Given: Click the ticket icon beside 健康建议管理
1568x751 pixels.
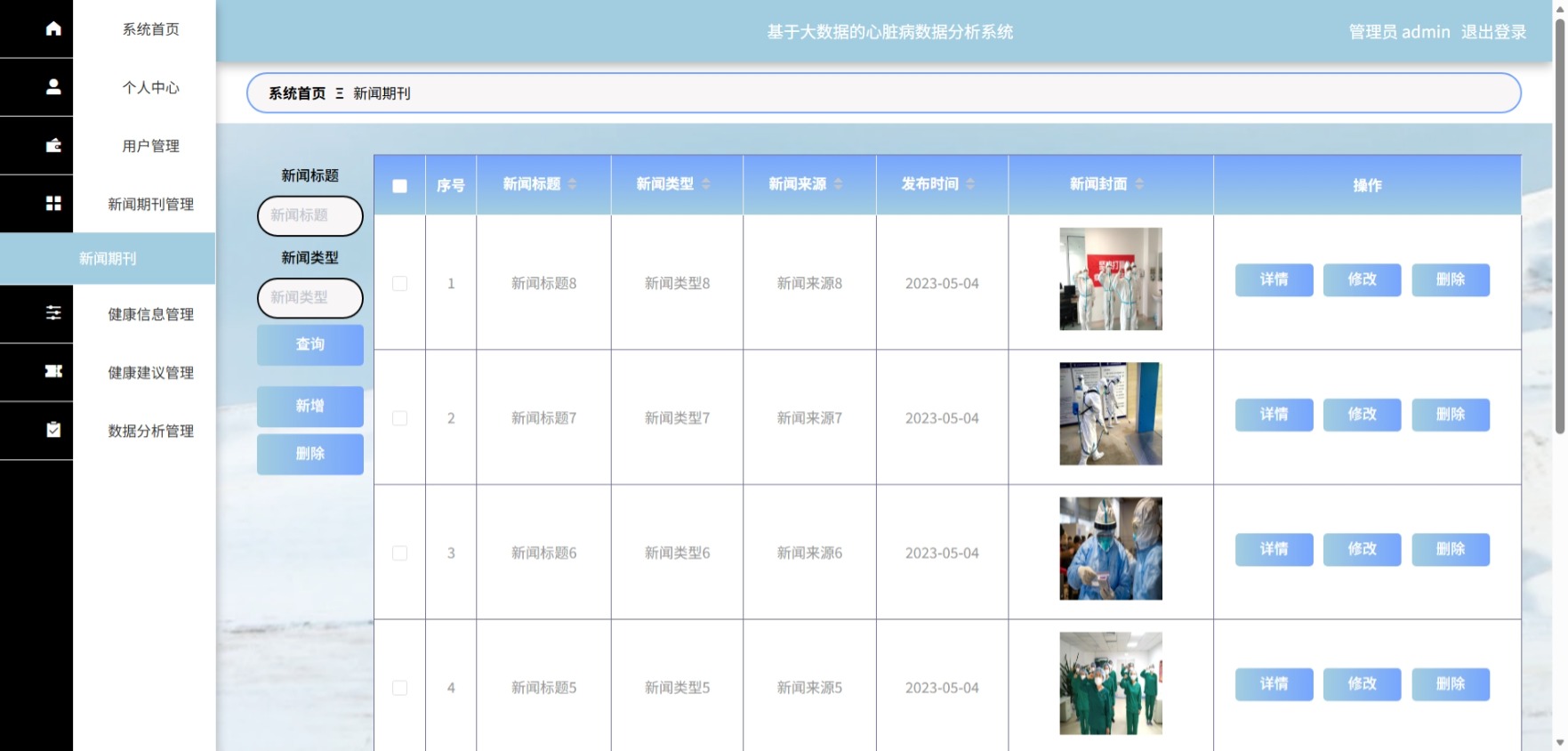Looking at the screenshot, I should [53, 372].
